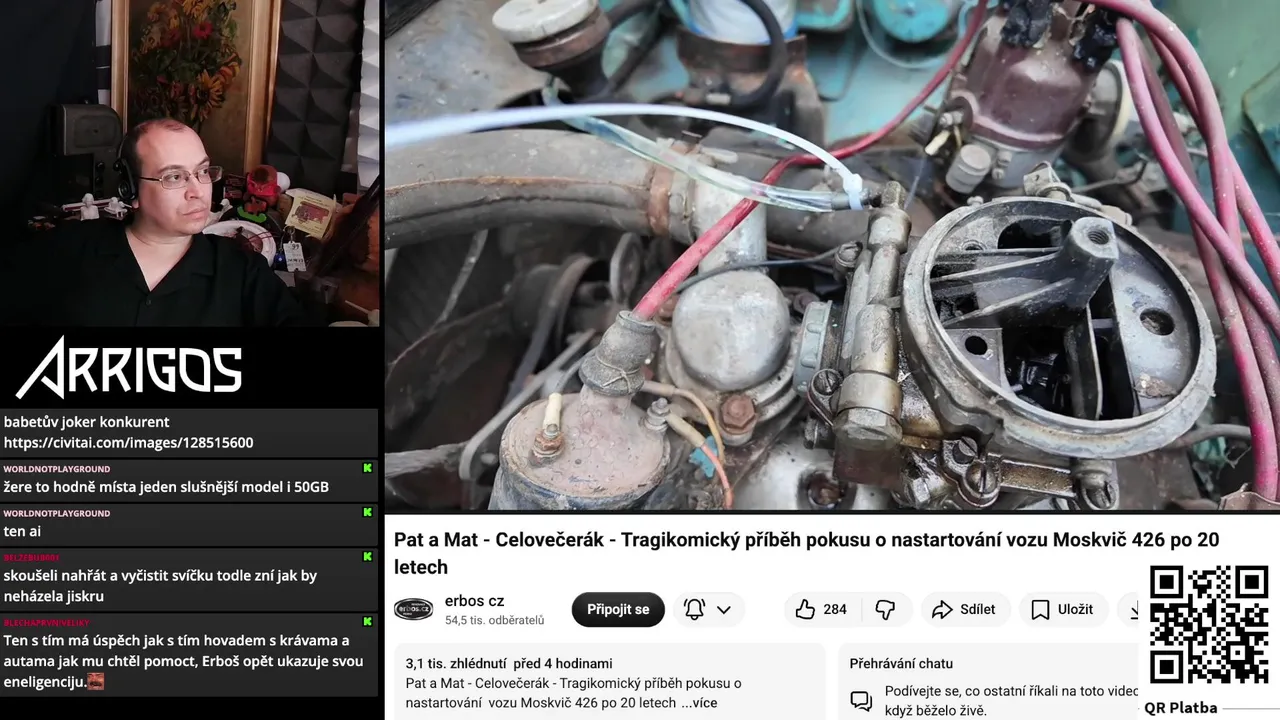1280x720 pixels.
Task: Click the share arrow icon next to Sdílet
Action: 941,609
